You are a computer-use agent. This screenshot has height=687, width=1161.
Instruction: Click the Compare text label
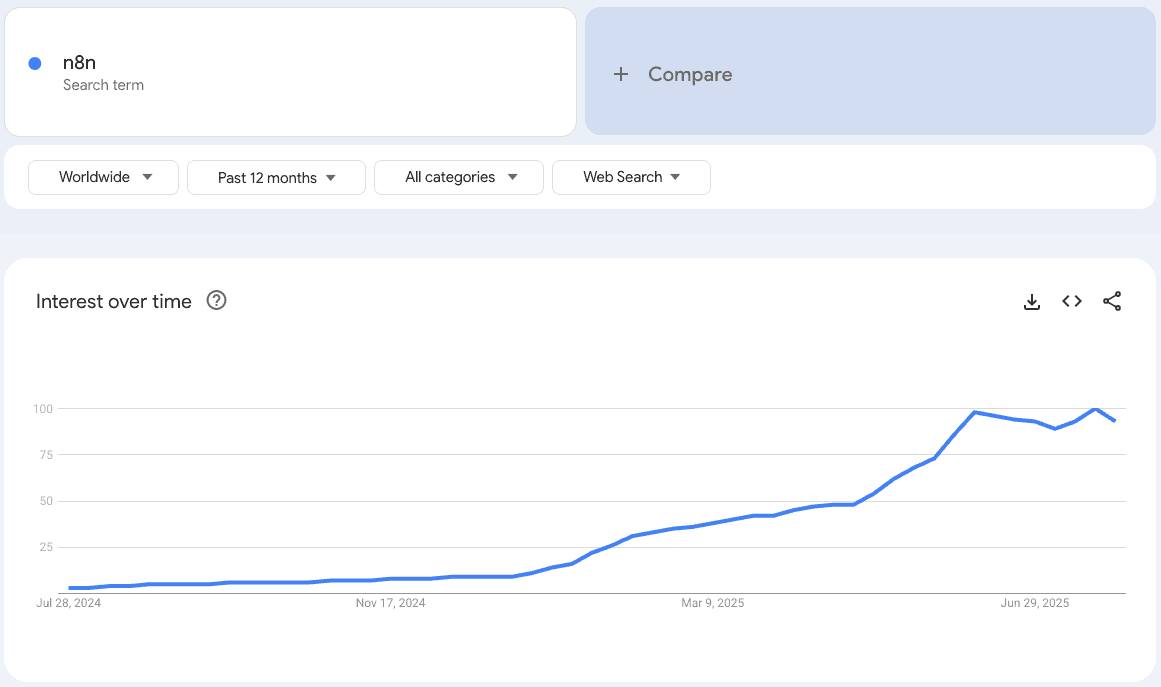[690, 74]
